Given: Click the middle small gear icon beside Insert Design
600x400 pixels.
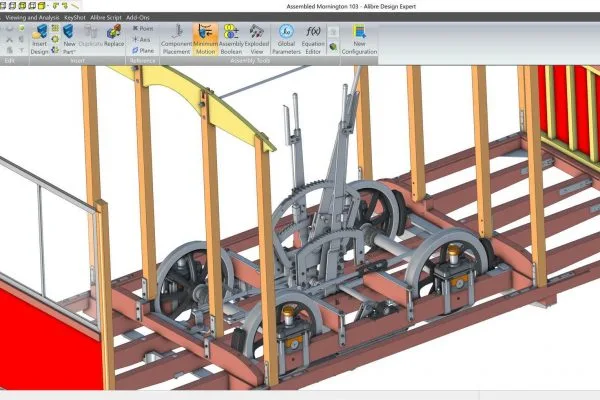Looking at the screenshot, I should pyautogui.click(x=55, y=39).
